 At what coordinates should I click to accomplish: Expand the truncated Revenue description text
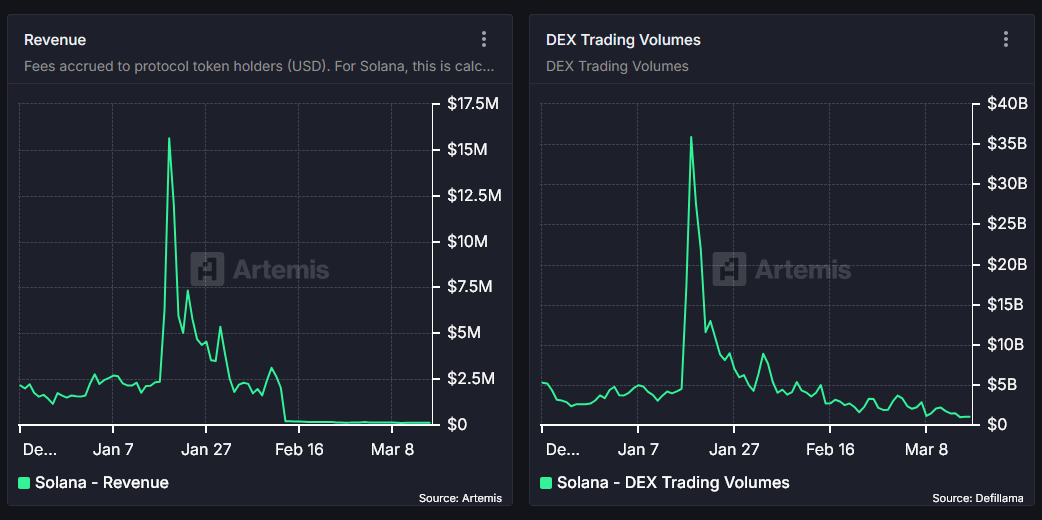[258, 67]
